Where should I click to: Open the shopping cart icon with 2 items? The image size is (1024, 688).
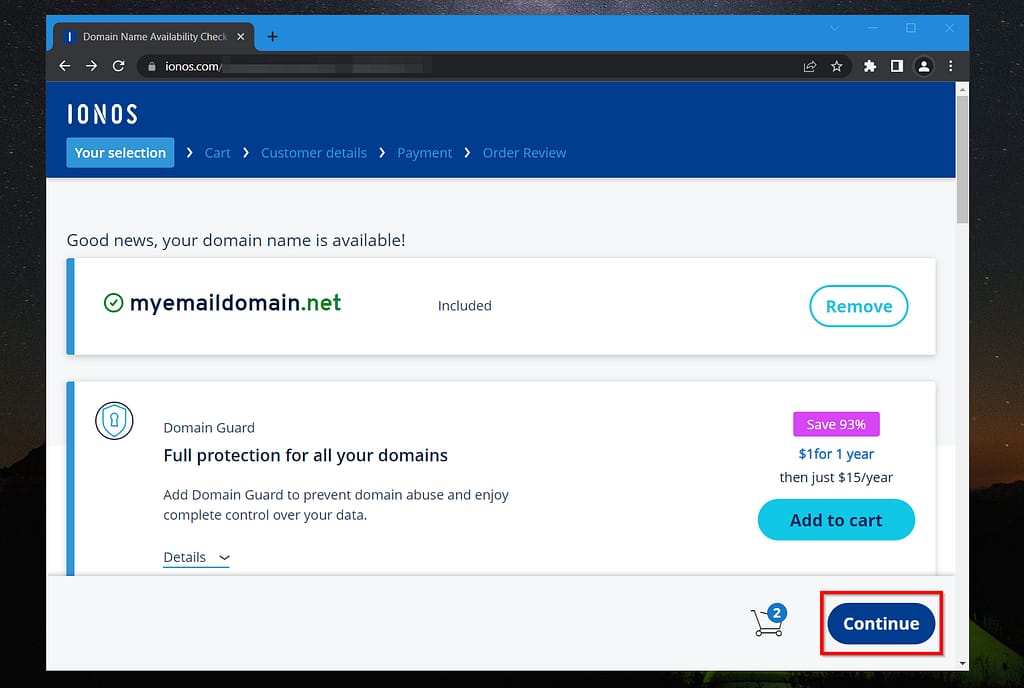[x=769, y=619]
